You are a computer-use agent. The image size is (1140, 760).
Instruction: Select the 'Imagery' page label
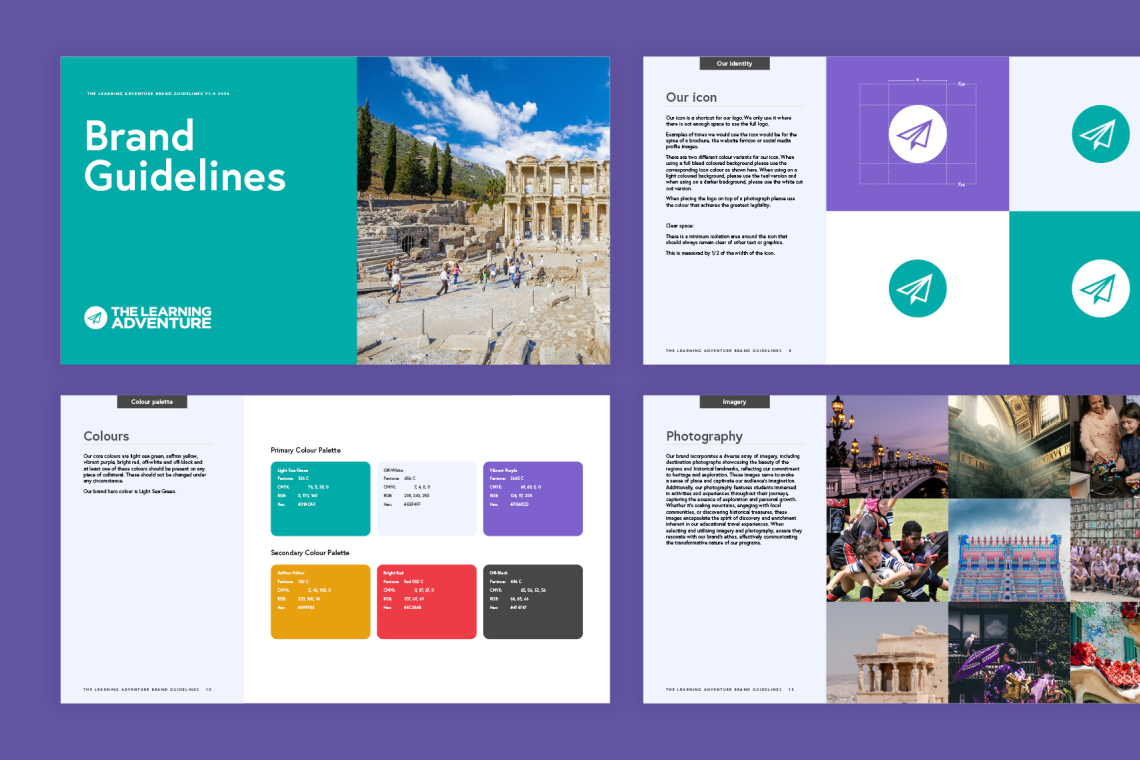[x=734, y=401]
